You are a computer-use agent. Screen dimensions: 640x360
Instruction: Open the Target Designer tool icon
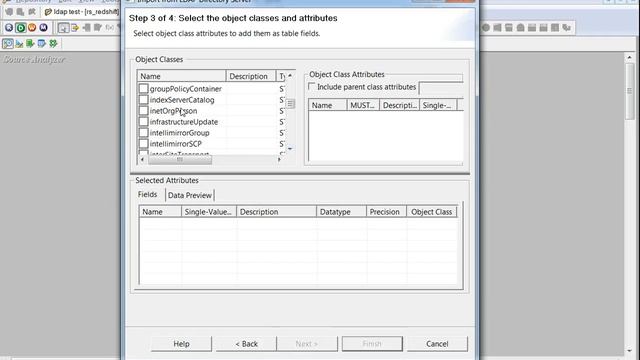click(x=19, y=44)
